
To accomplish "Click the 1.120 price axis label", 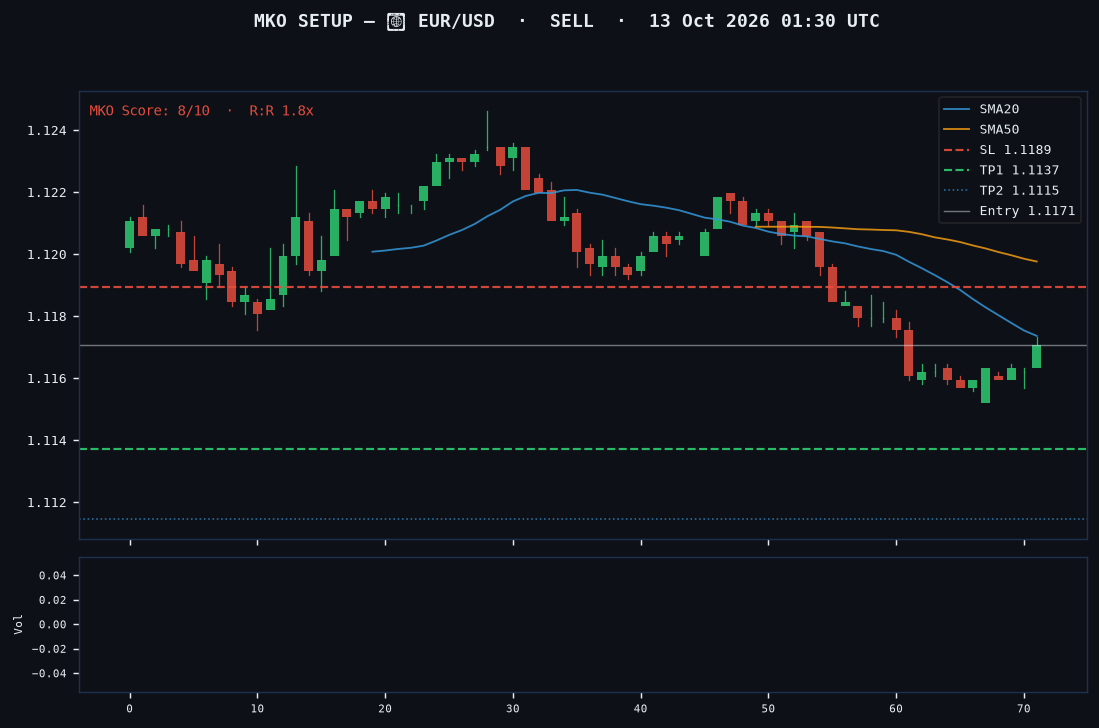I will [x=46, y=255].
